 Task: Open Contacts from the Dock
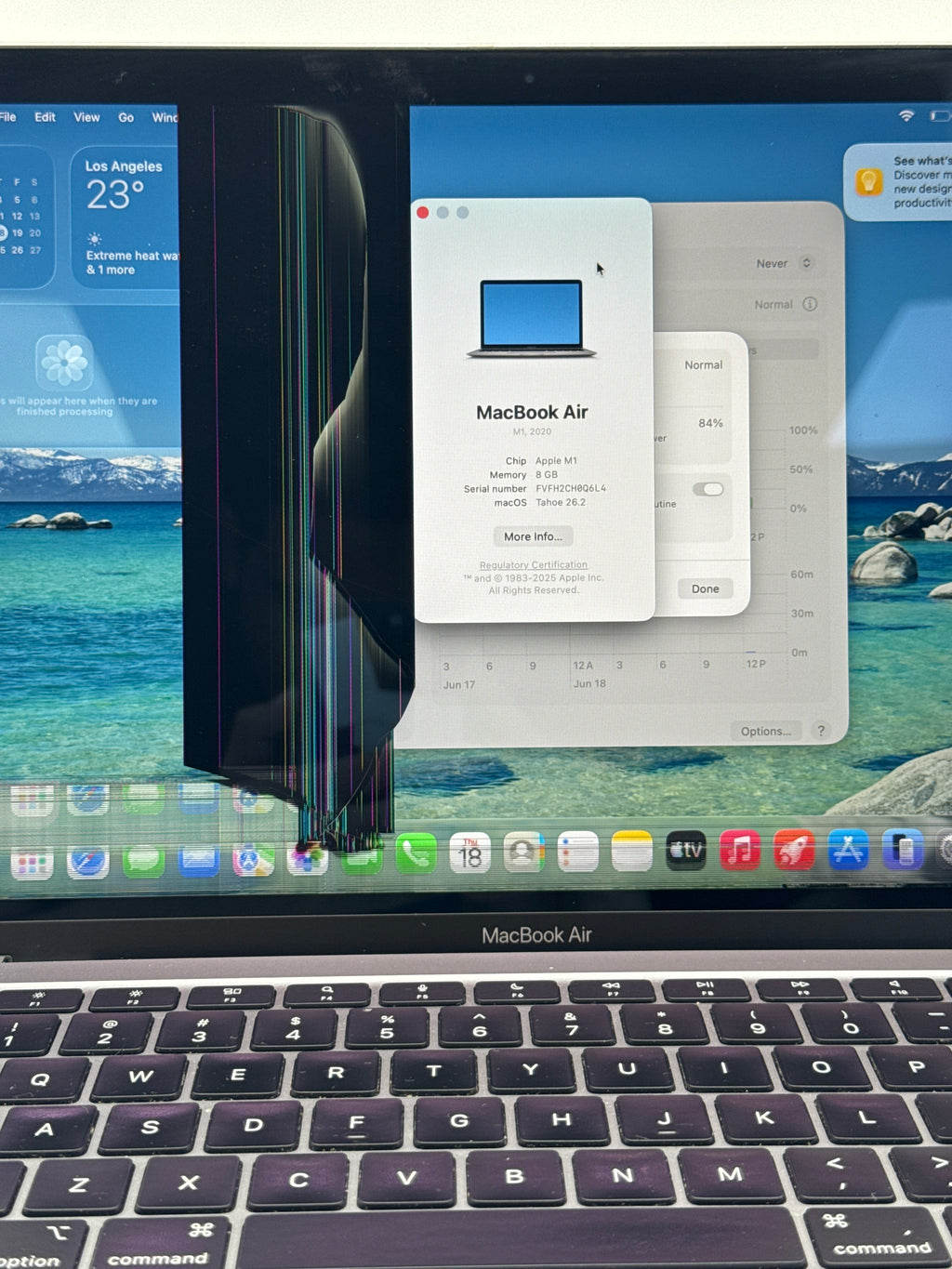pos(524,853)
